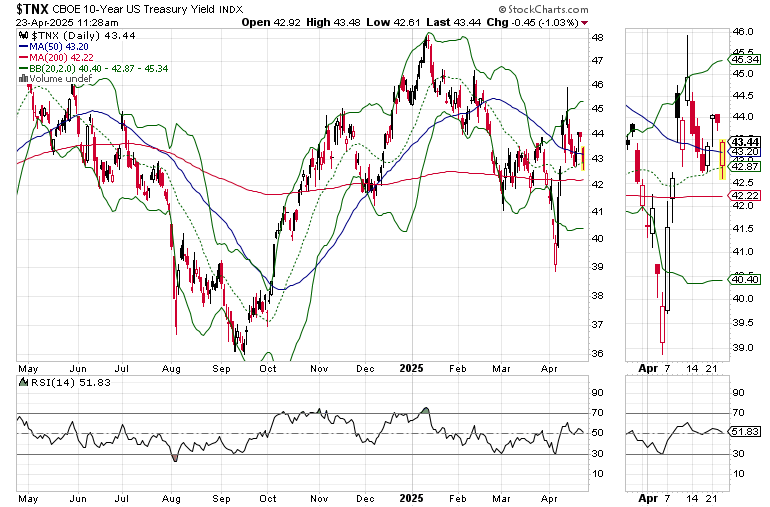Screen dimensions: 770x507
Task: Click the 'MA(50) 43.20' legend entry
Action: coord(58,47)
